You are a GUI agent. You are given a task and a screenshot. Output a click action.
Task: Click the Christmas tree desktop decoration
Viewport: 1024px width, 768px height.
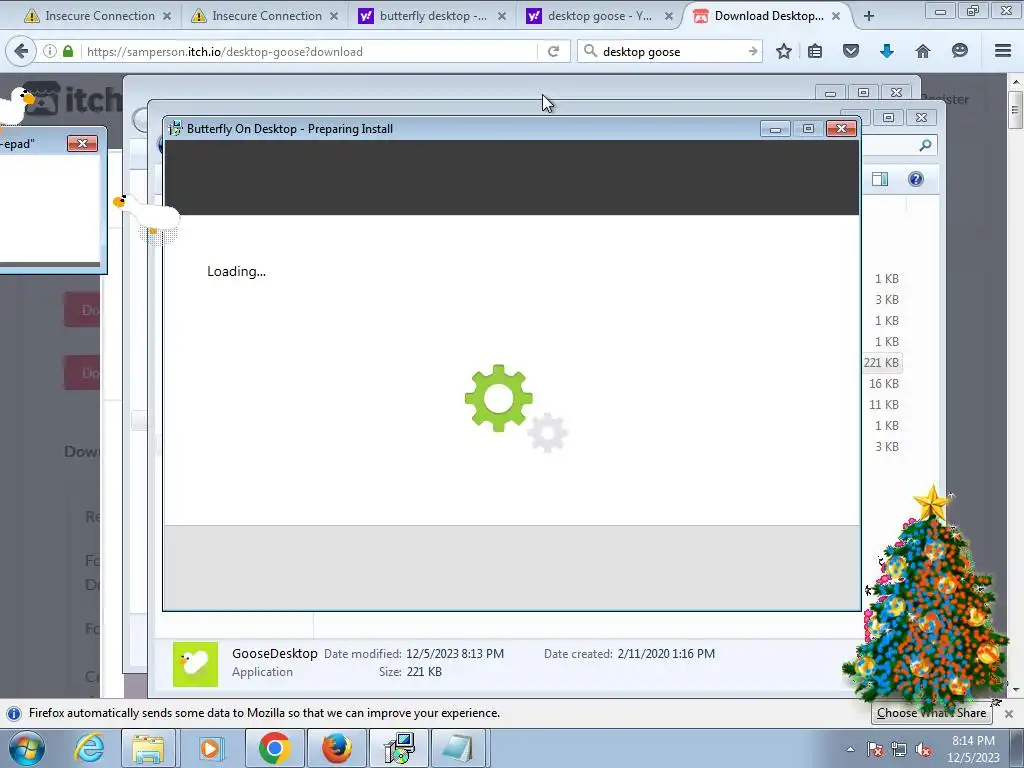click(x=926, y=601)
